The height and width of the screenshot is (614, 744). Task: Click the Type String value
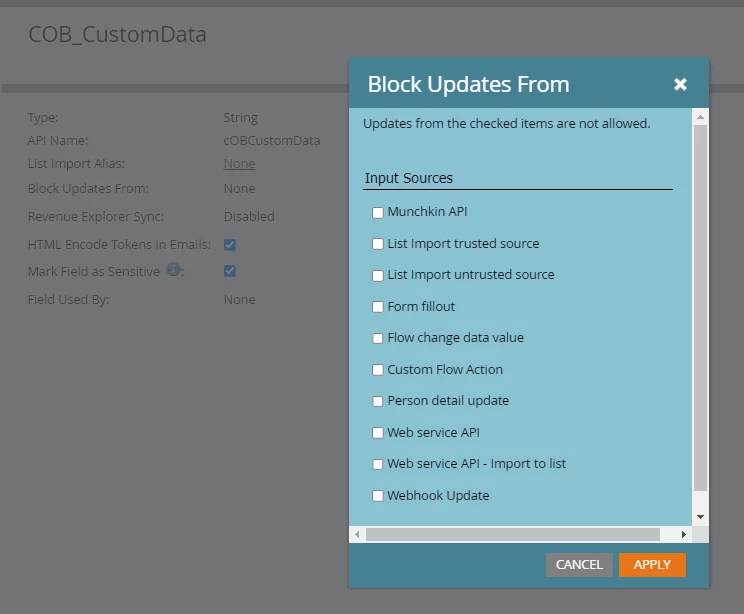pyautogui.click(x=241, y=118)
